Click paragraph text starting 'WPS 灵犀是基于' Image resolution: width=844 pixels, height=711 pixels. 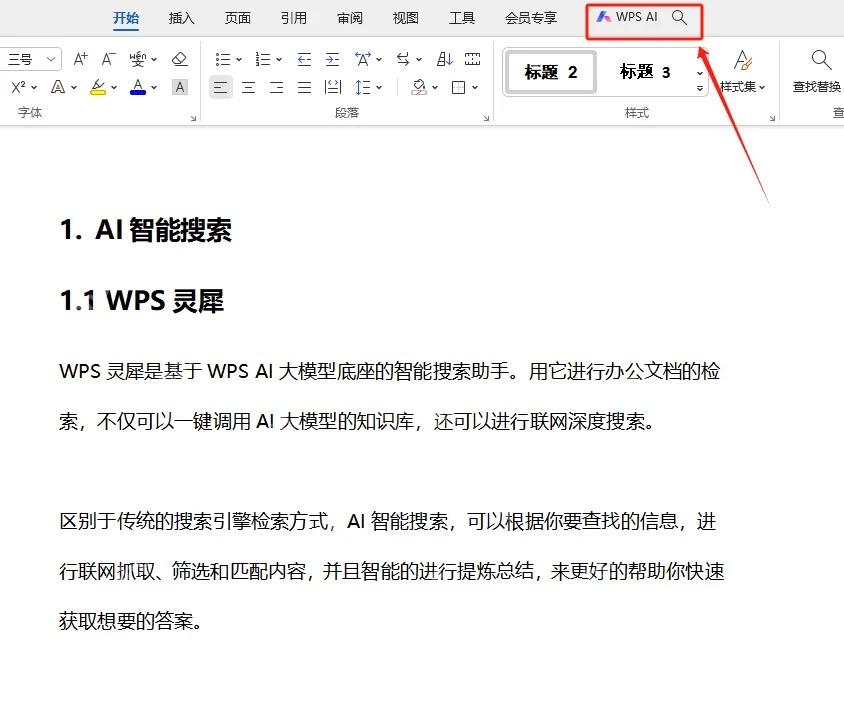pos(390,396)
